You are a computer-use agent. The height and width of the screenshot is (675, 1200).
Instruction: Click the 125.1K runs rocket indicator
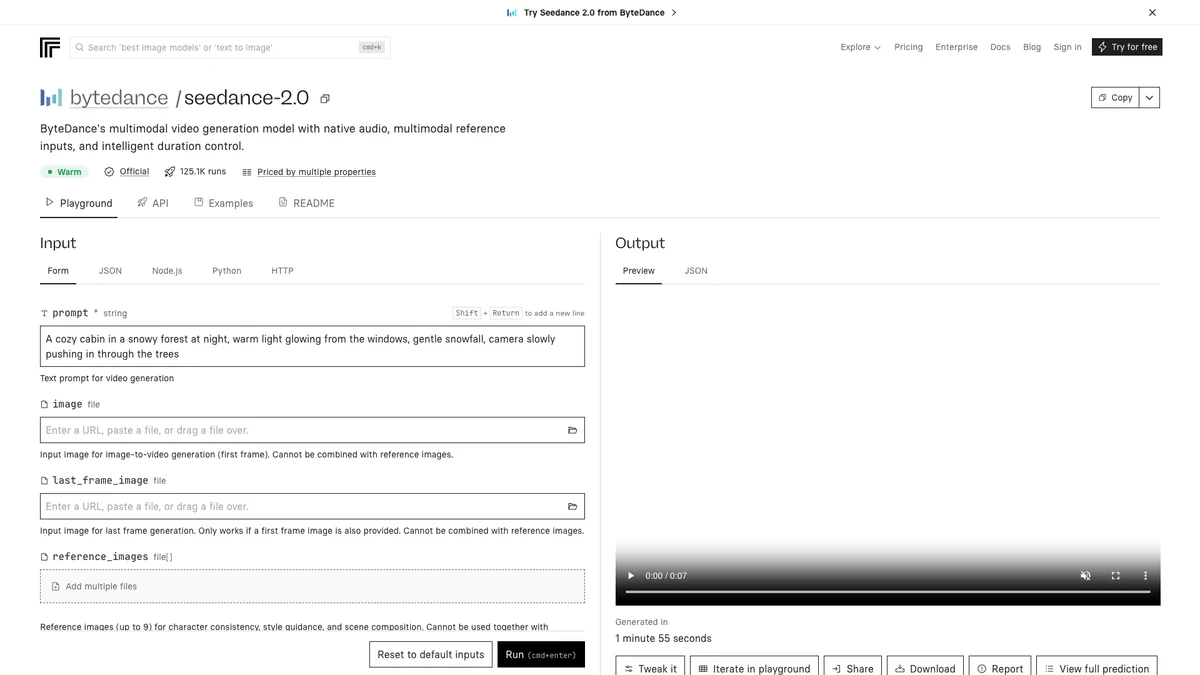pos(196,172)
